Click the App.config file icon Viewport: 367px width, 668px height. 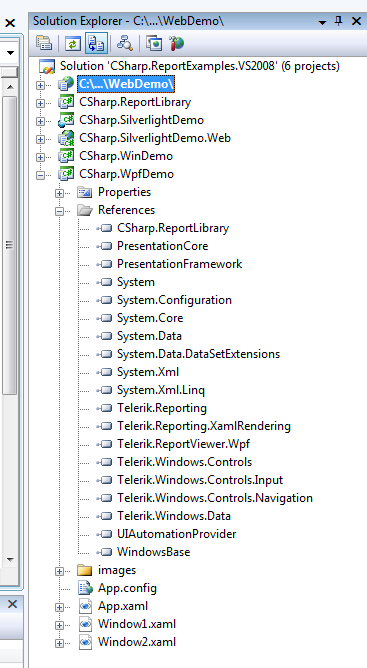click(85, 588)
